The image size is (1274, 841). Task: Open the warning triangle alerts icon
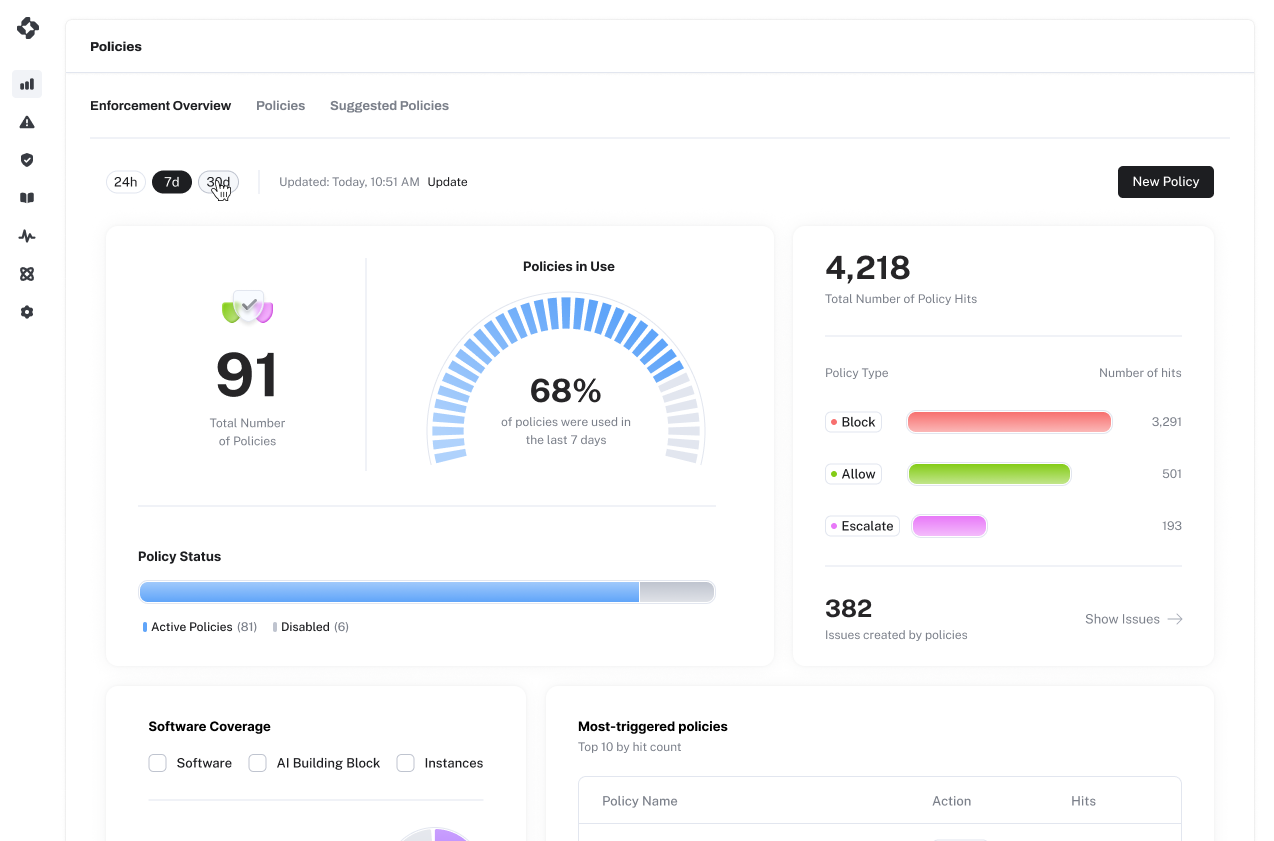(x=27, y=122)
